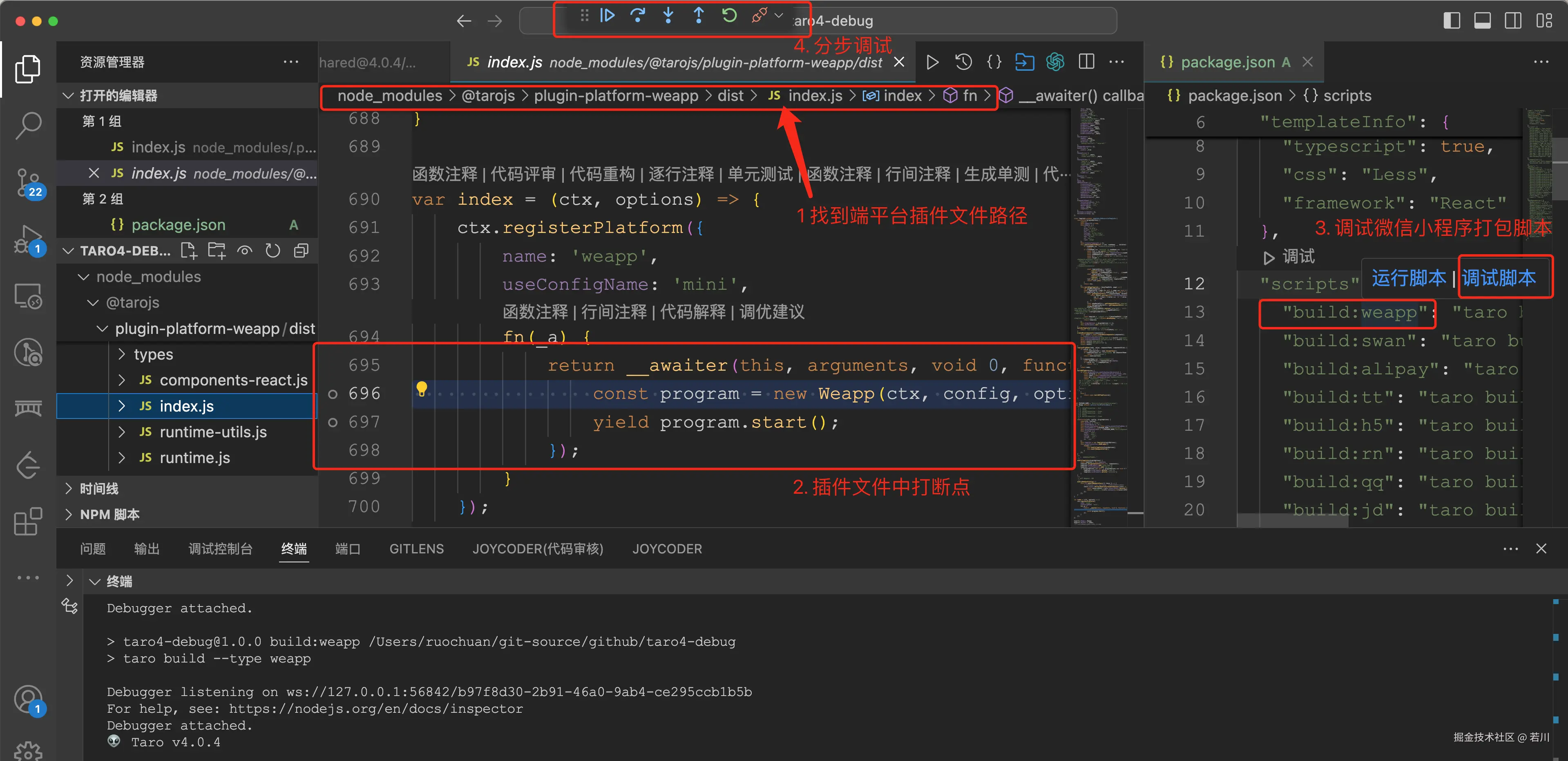
Task: Expand the NPM 脚本 section
Action: click(109, 515)
